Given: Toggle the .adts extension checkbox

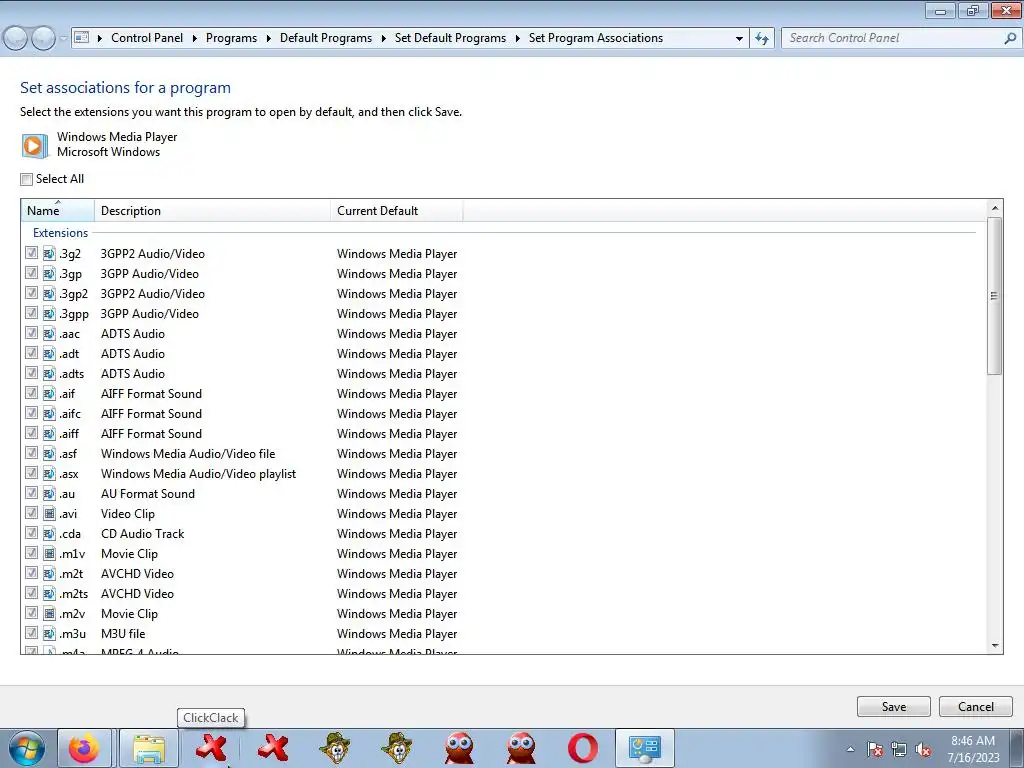Looking at the screenshot, I should (x=31, y=373).
